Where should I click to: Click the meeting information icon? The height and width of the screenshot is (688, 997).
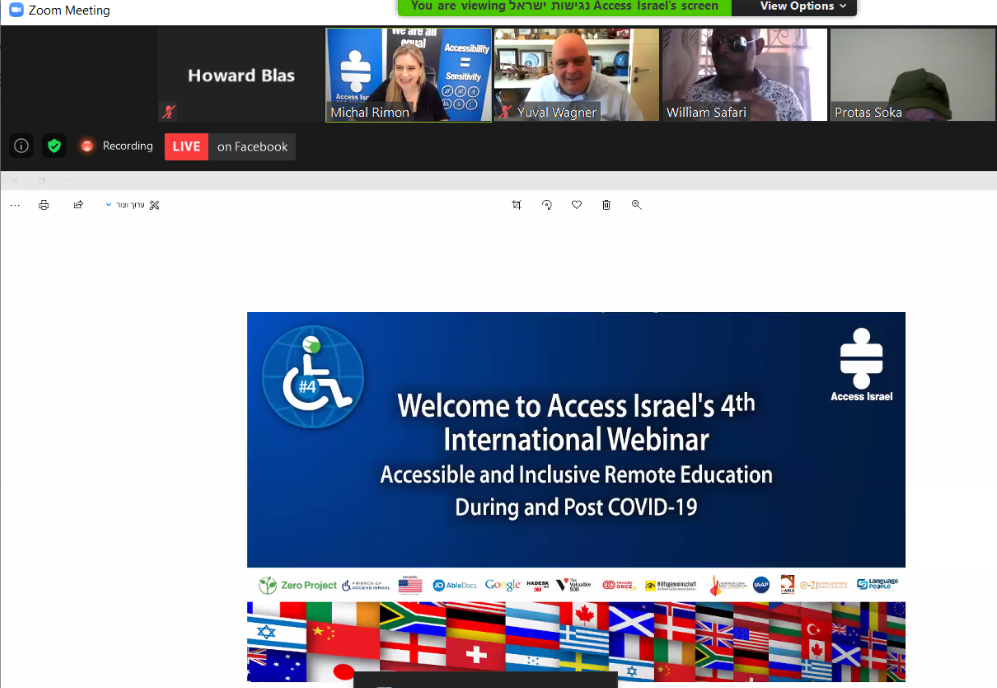click(x=21, y=146)
